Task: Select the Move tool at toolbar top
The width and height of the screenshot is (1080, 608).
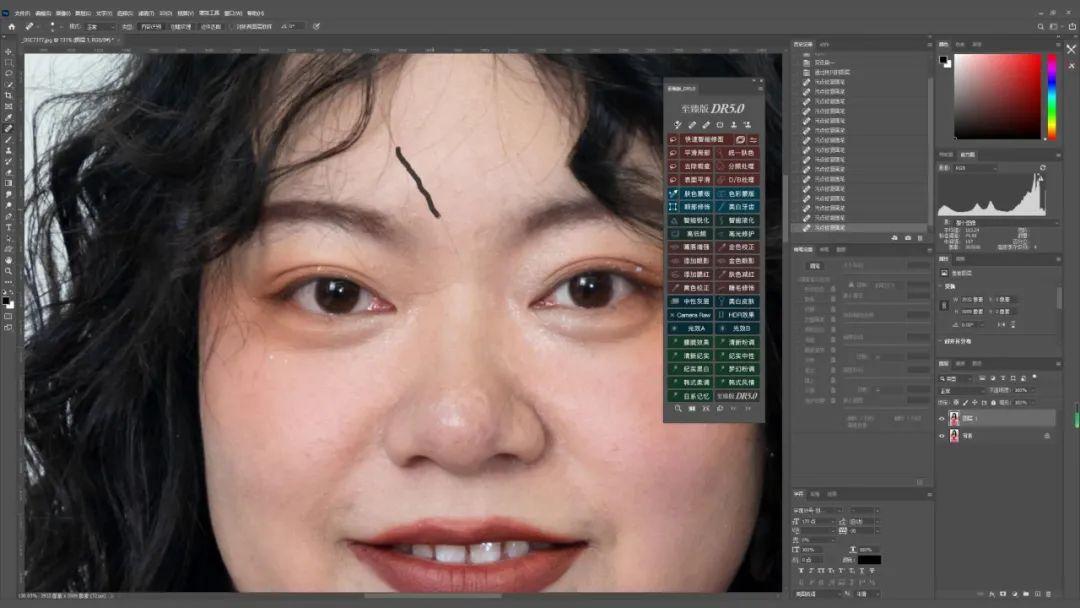Action: click(8, 51)
